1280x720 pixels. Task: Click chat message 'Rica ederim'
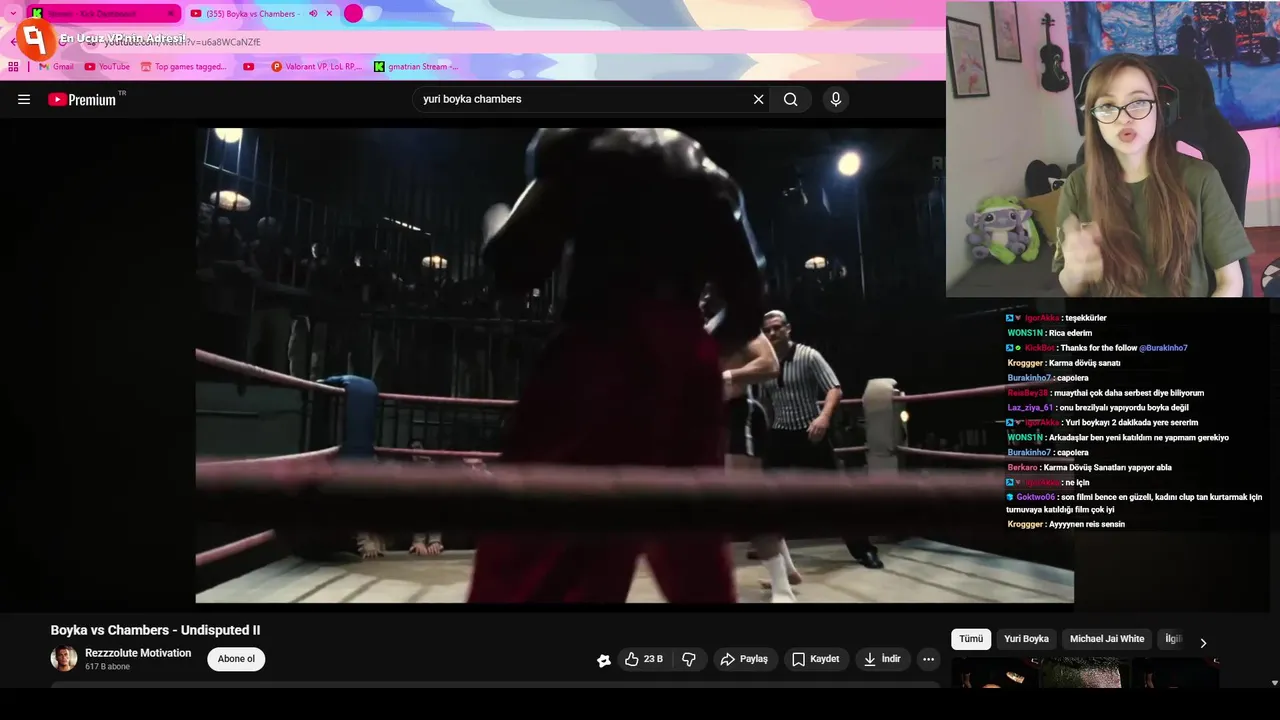tap(1070, 333)
